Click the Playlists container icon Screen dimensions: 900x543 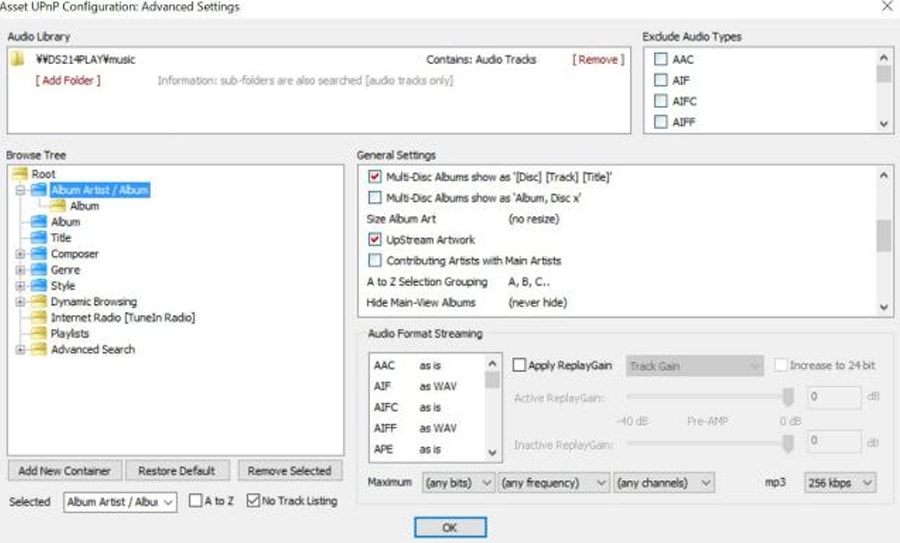pos(40,334)
